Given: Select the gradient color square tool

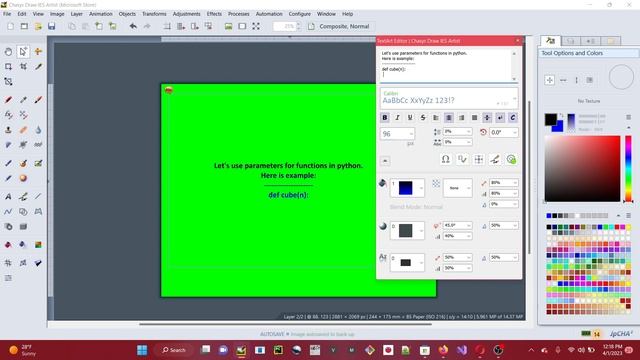Looking at the screenshot, I should point(38,244).
